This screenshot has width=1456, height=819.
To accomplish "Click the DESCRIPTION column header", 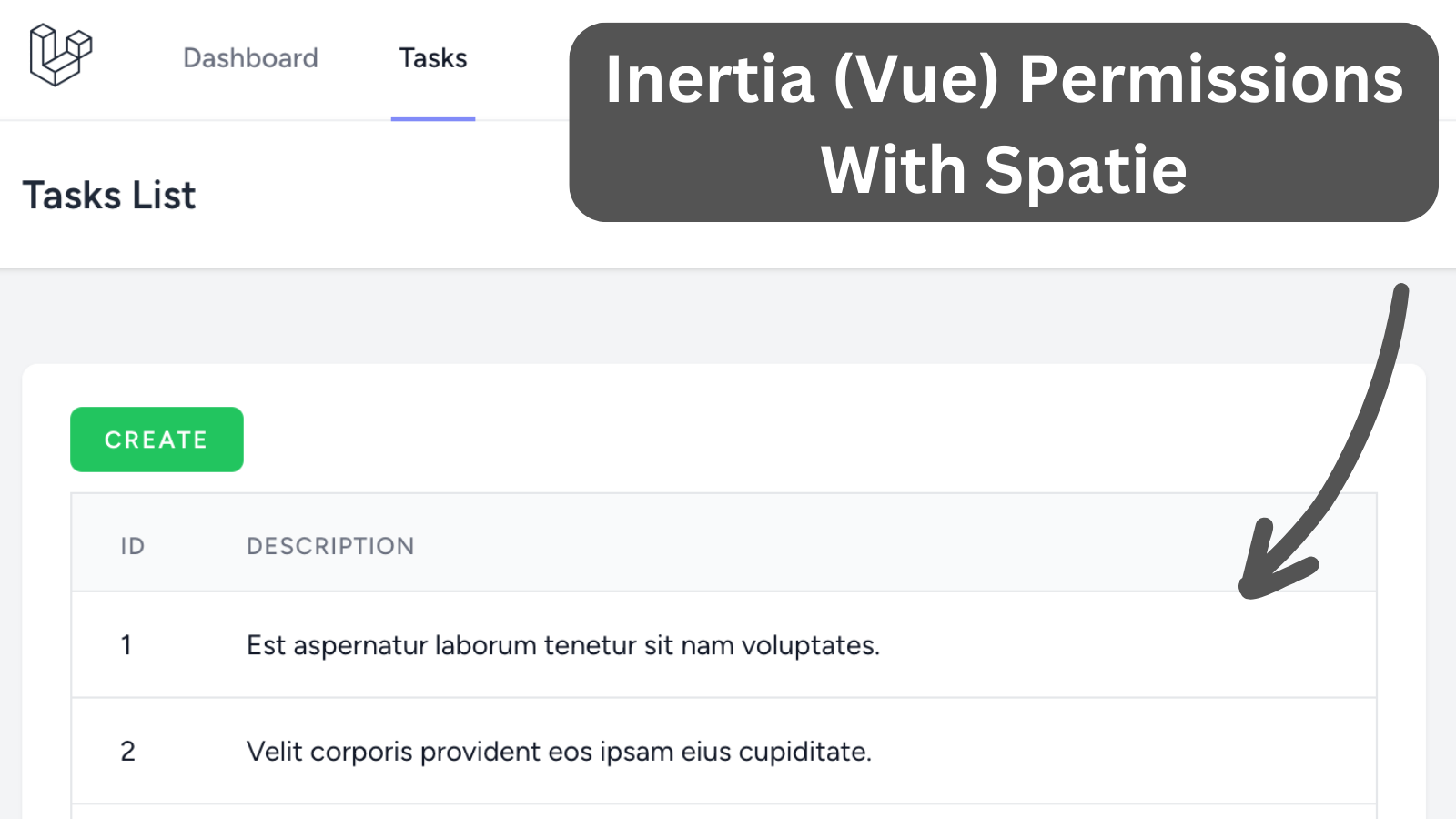I will coord(330,546).
